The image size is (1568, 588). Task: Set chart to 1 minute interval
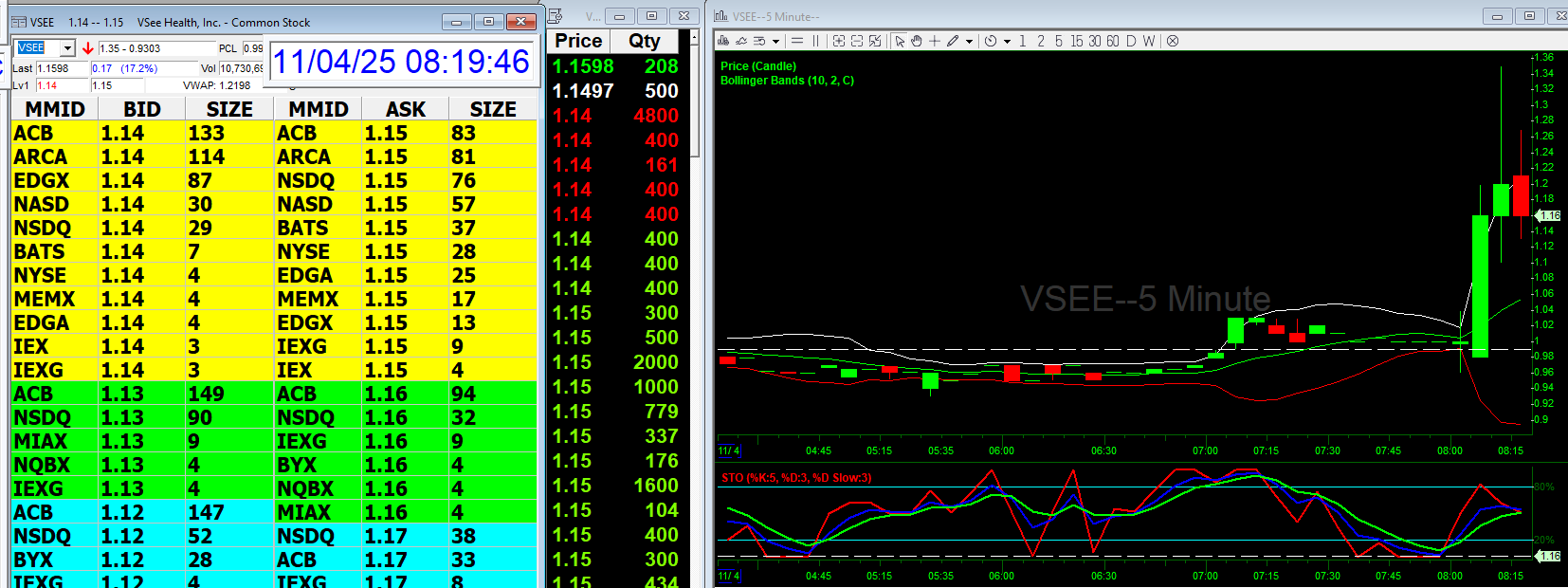pyautogui.click(x=1023, y=41)
